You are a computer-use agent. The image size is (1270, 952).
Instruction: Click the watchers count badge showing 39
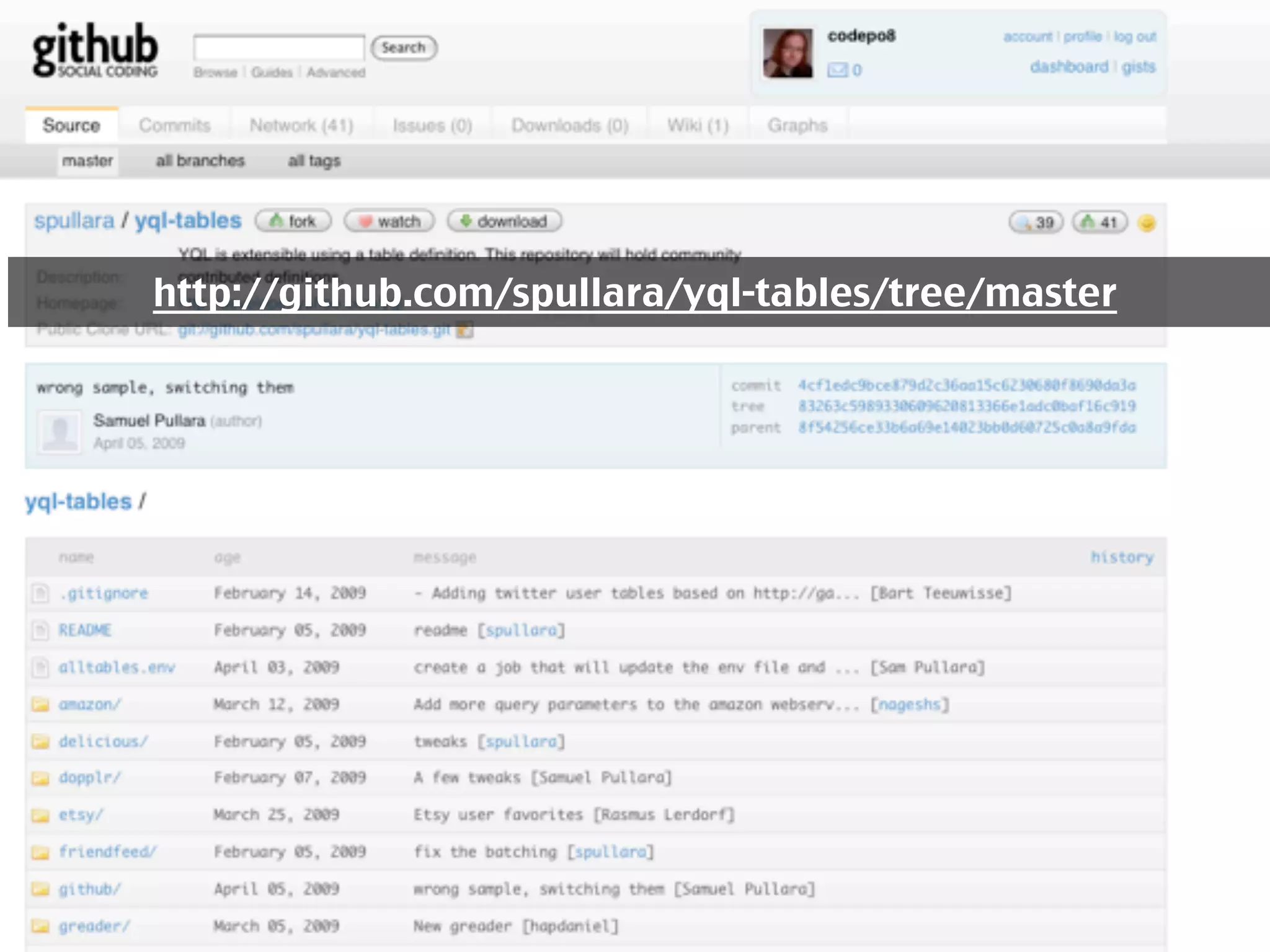coord(1036,223)
